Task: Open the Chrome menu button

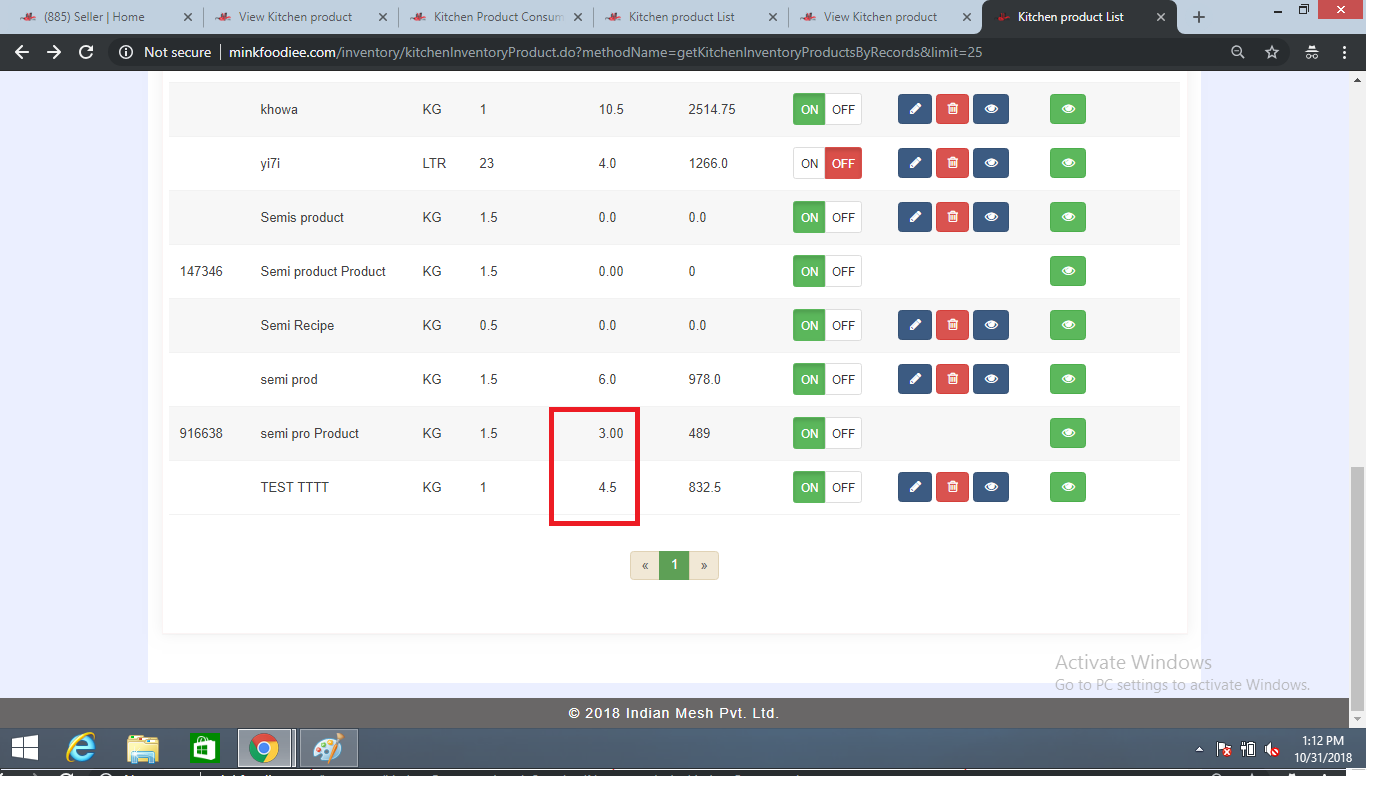Action: tap(1346, 52)
